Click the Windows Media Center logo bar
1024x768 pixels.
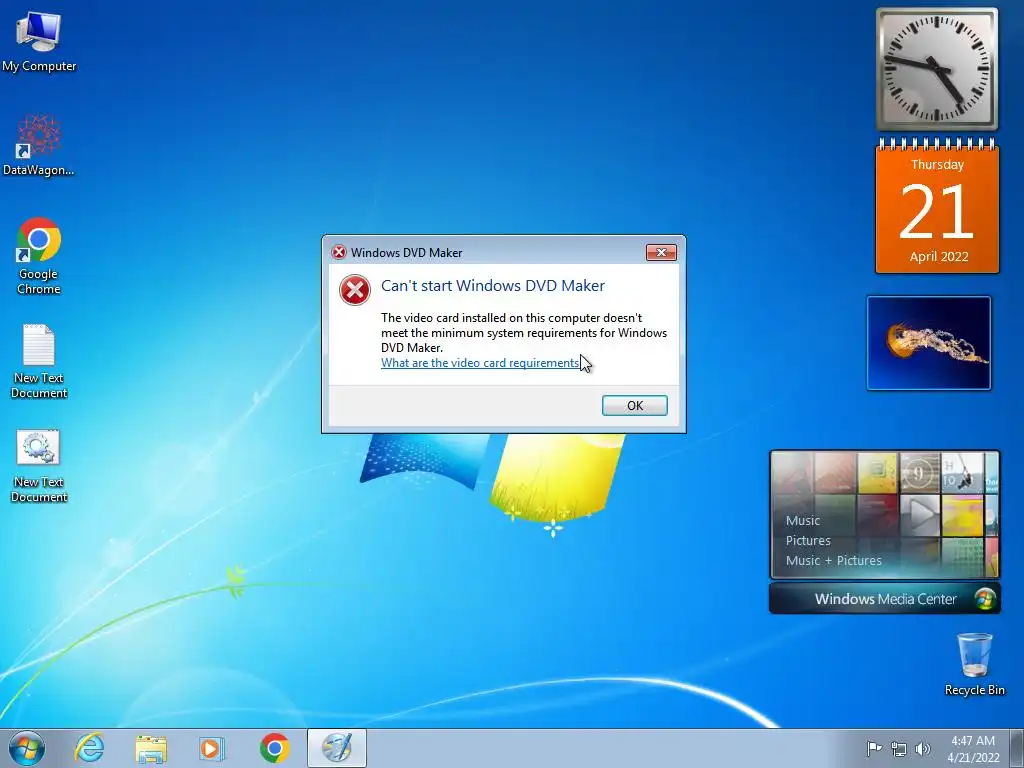884,599
